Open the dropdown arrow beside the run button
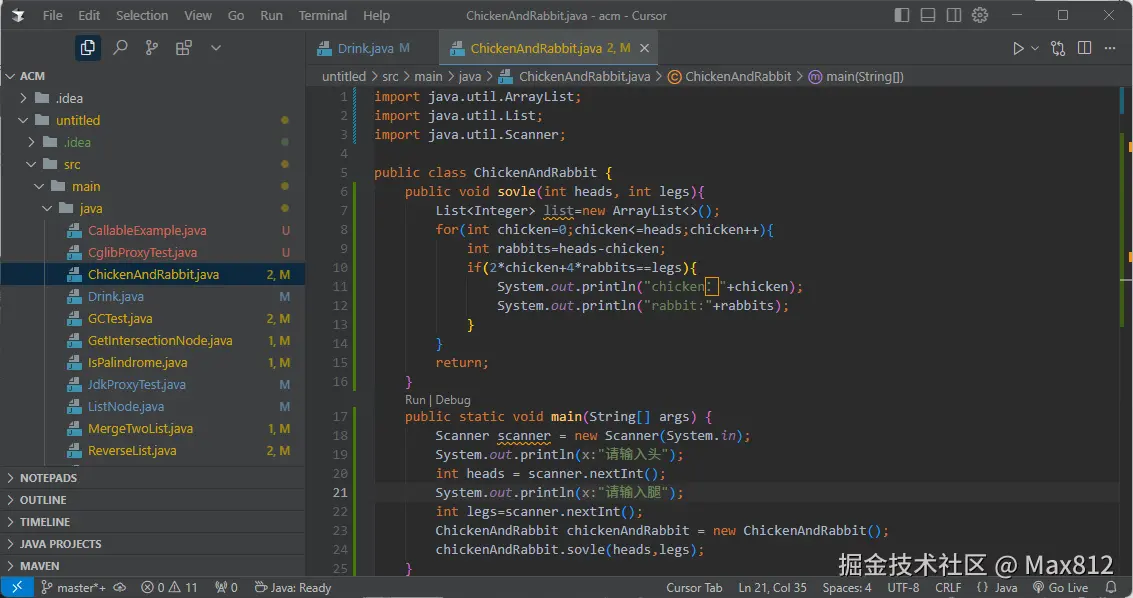Screen dimensions: 1133x598 (x=1035, y=48)
